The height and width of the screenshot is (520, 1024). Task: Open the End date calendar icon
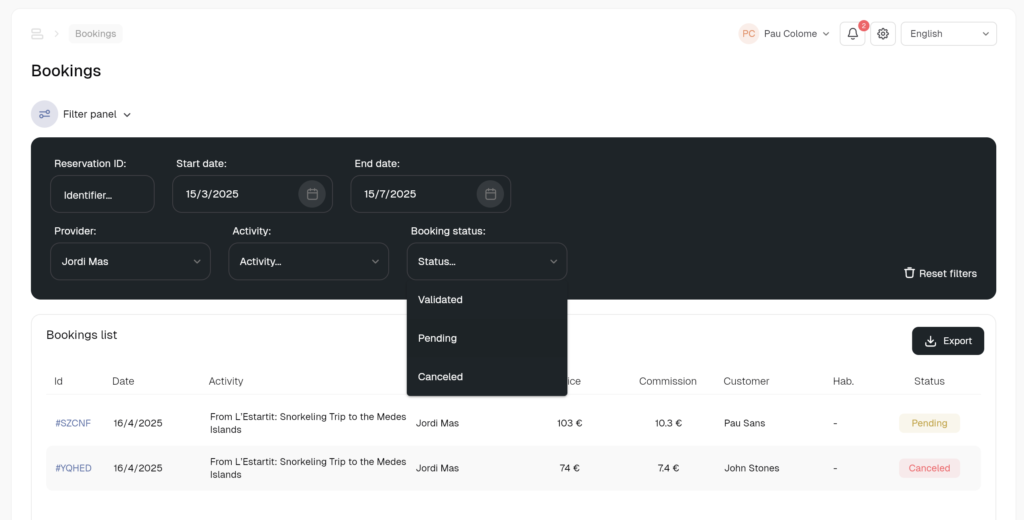point(490,194)
